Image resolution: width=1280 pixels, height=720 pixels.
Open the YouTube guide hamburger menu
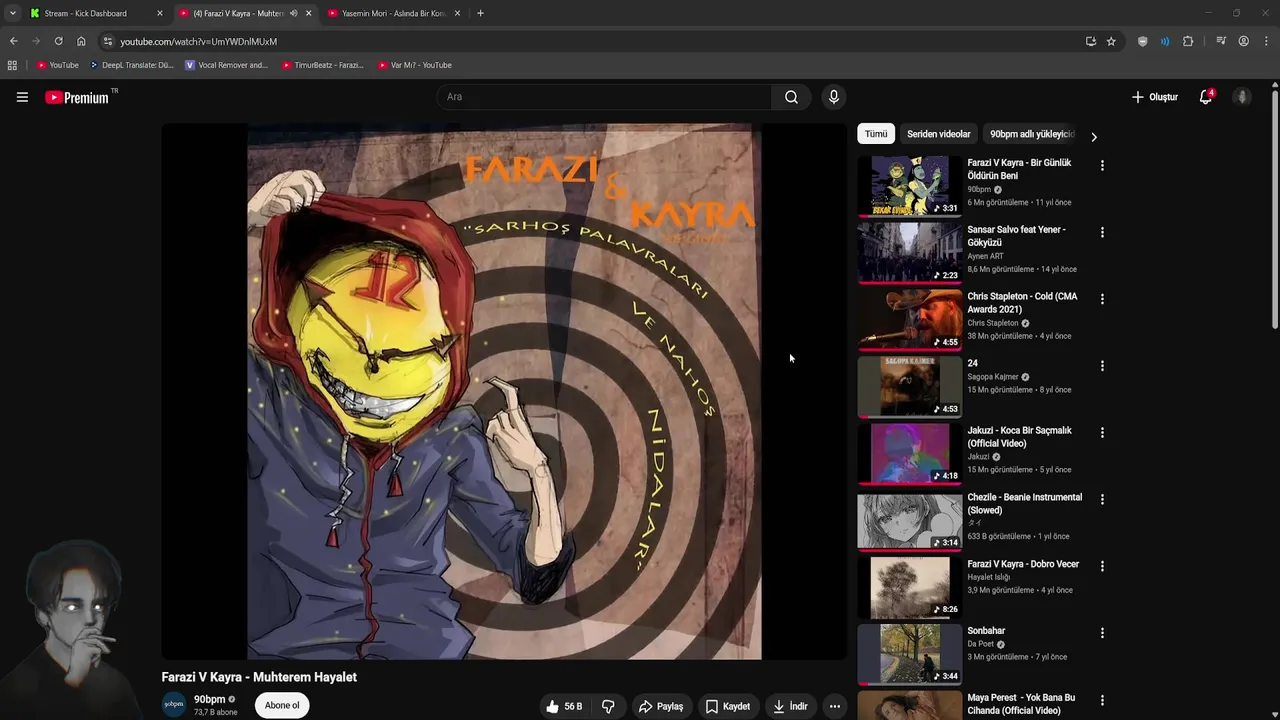(22, 97)
